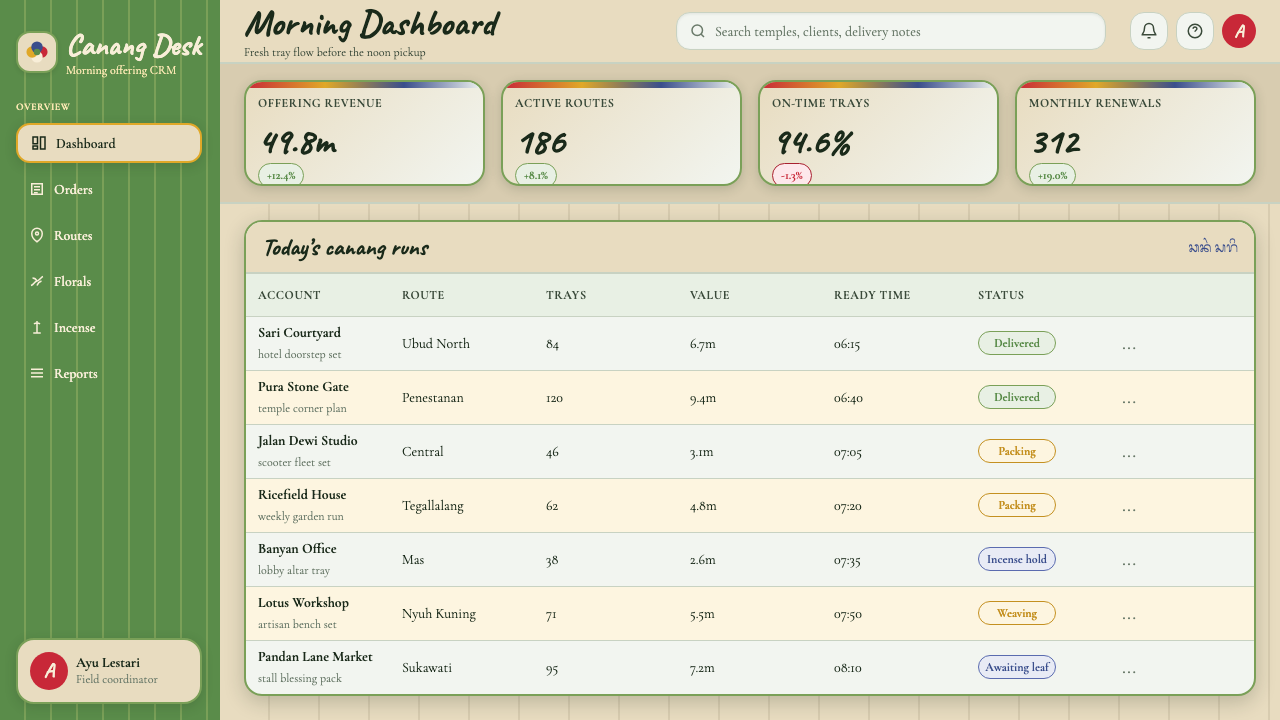
Task: Select Sari Courtyard account name
Action: [x=299, y=333]
